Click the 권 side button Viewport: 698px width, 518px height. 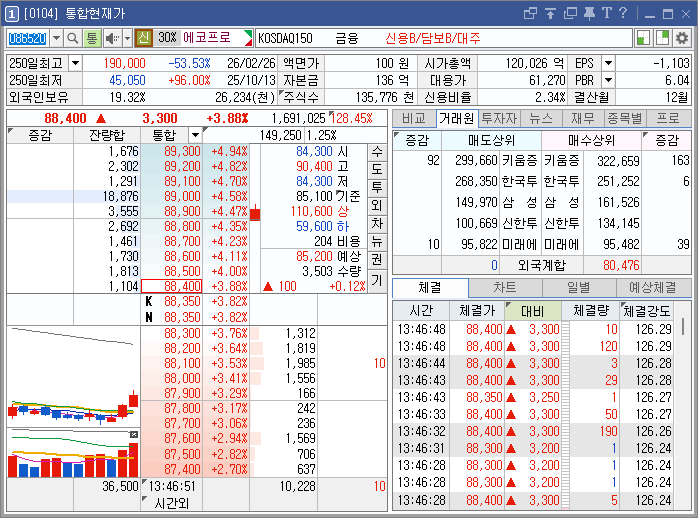pos(377,259)
